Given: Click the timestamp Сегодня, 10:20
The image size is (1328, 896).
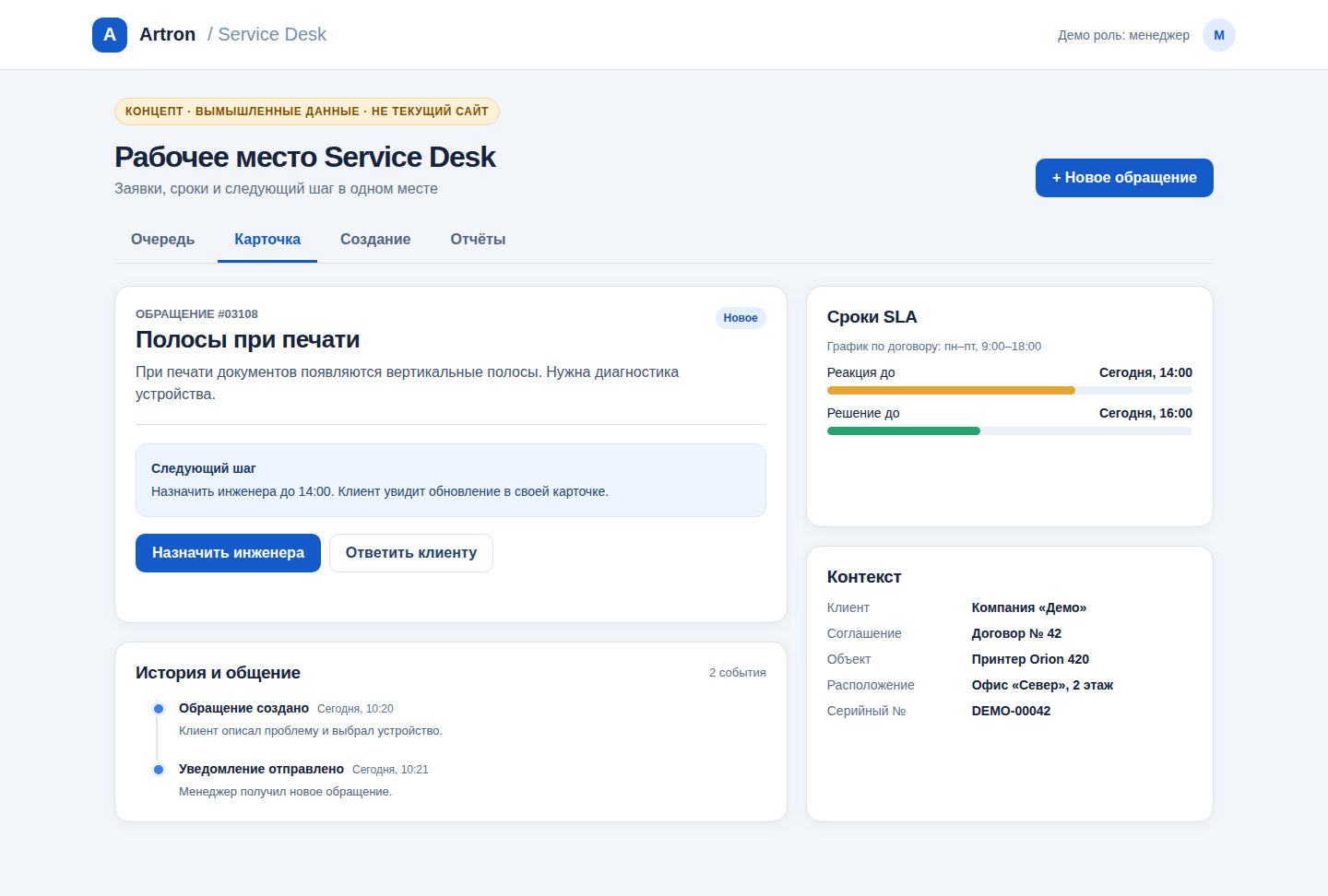Looking at the screenshot, I should (355, 709).
